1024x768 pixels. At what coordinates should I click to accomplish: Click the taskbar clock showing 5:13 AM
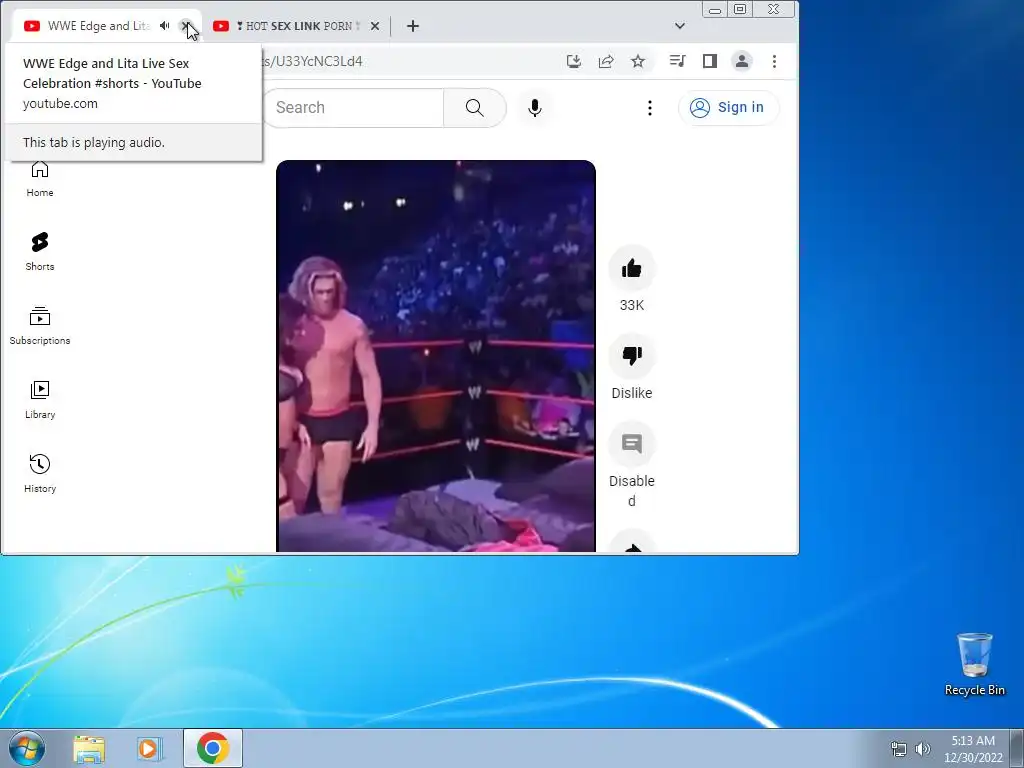click(x=973, y=748)
